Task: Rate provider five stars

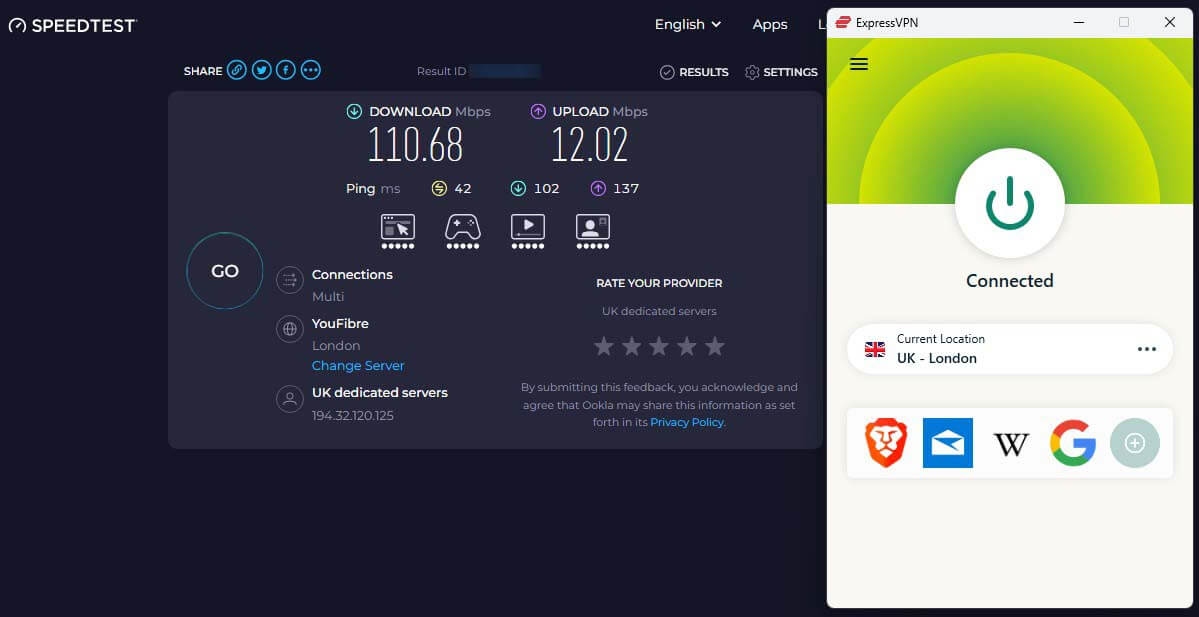Action: click(714, 346)
